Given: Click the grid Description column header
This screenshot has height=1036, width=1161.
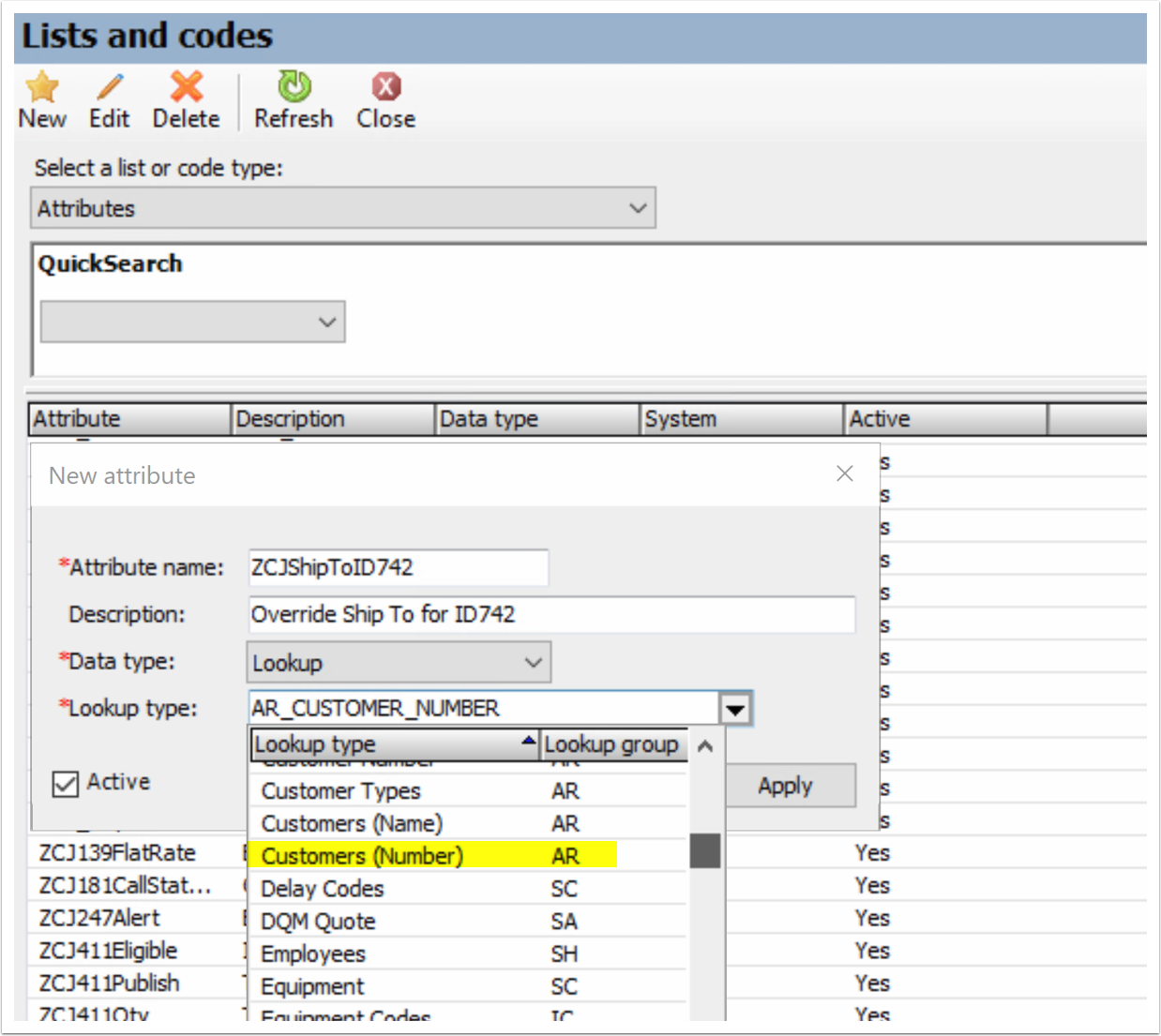Looking at the screenshot, I should 333,419.
